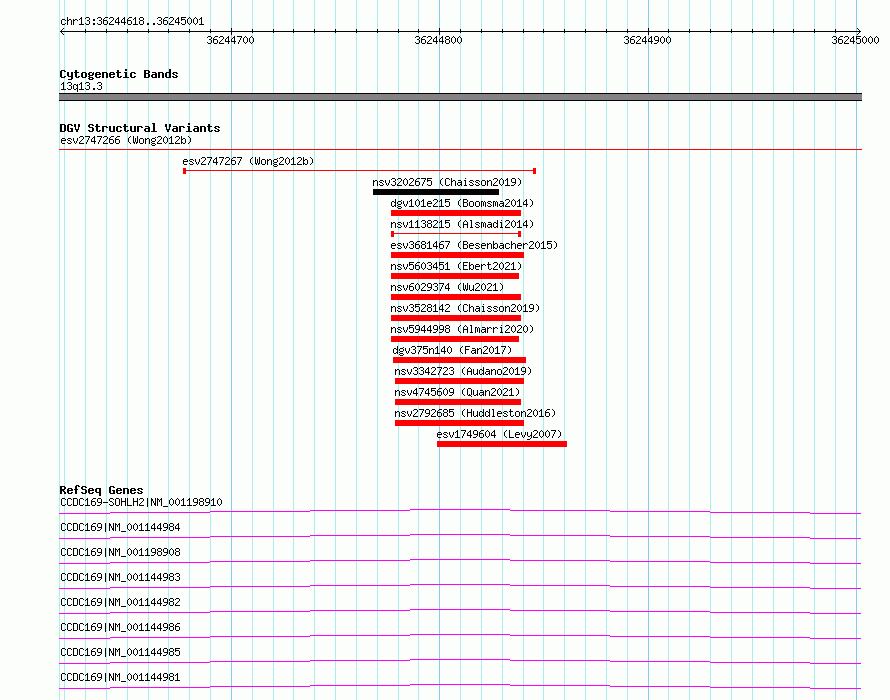Image resolution: width=890 pixels, height=700 pixels.
Task: Click the 36244900 ruler position label
Action: coord(647,40)
